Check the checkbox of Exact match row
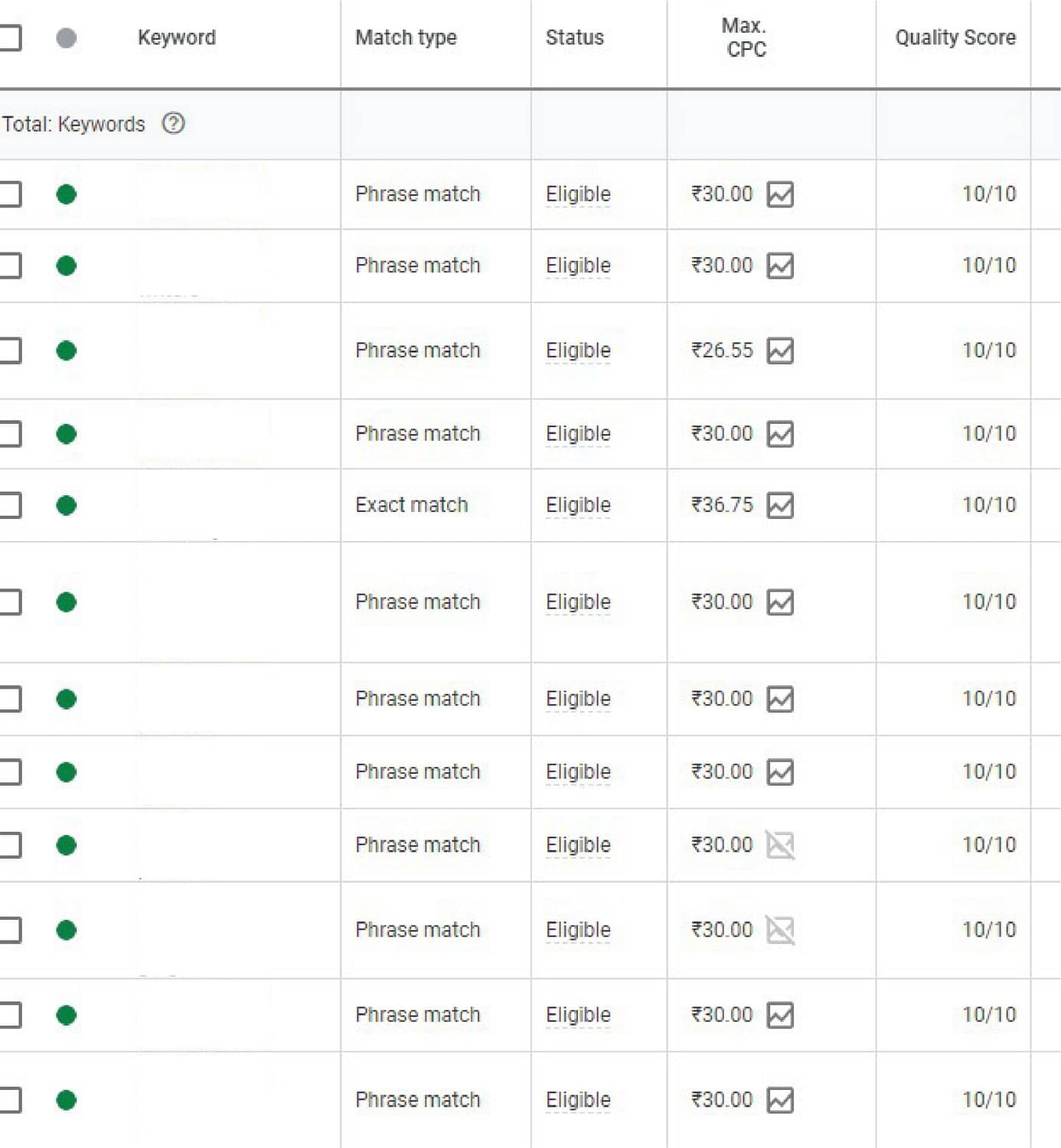 pos(8,505)
